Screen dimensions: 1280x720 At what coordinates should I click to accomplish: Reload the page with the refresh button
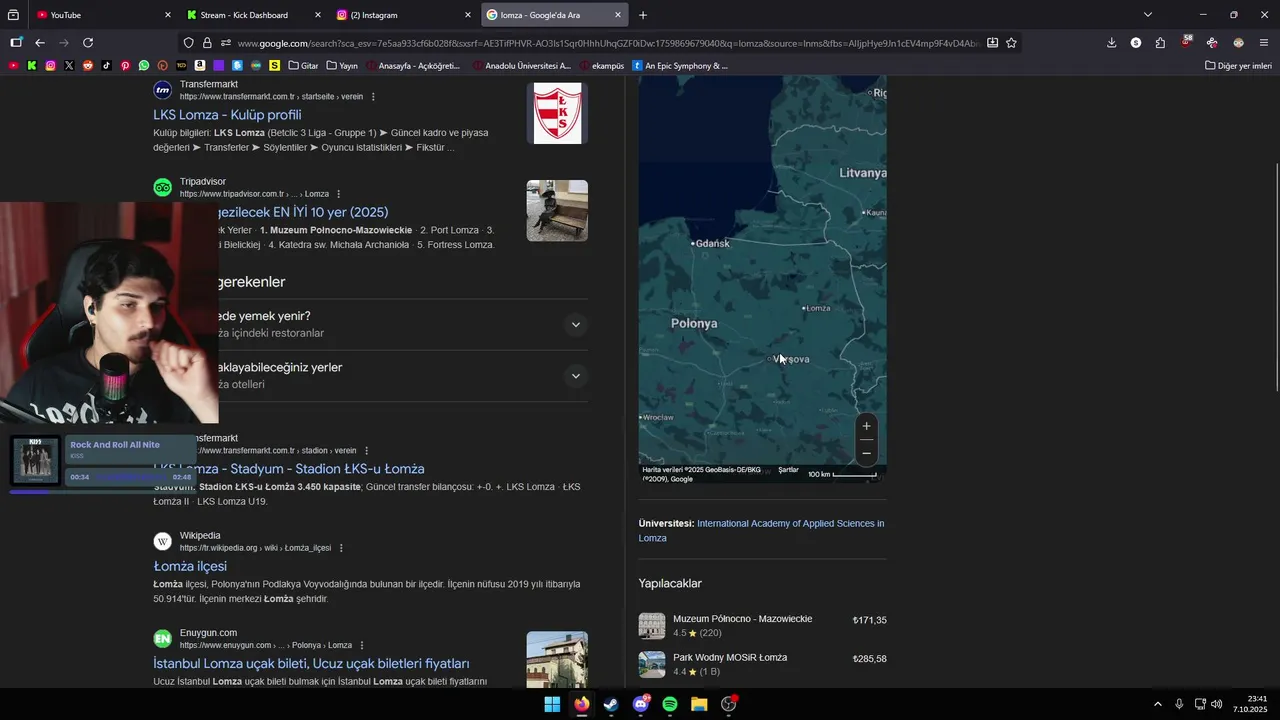coord(88,43)
